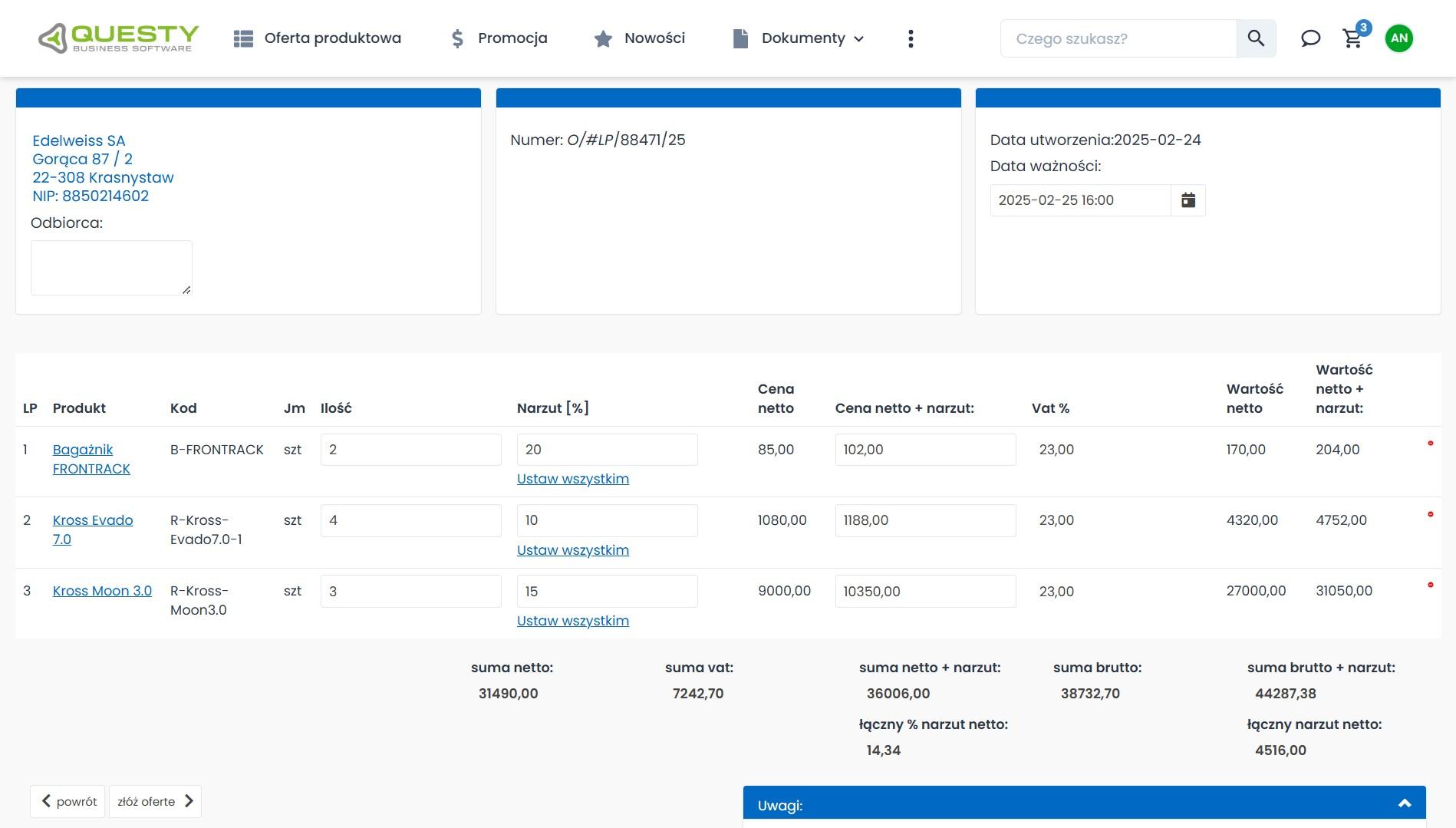The image size is (1456, 828).
Task: Edit the Narzut field showing 10
Action: pyautogui.click(x=608, y=520)
